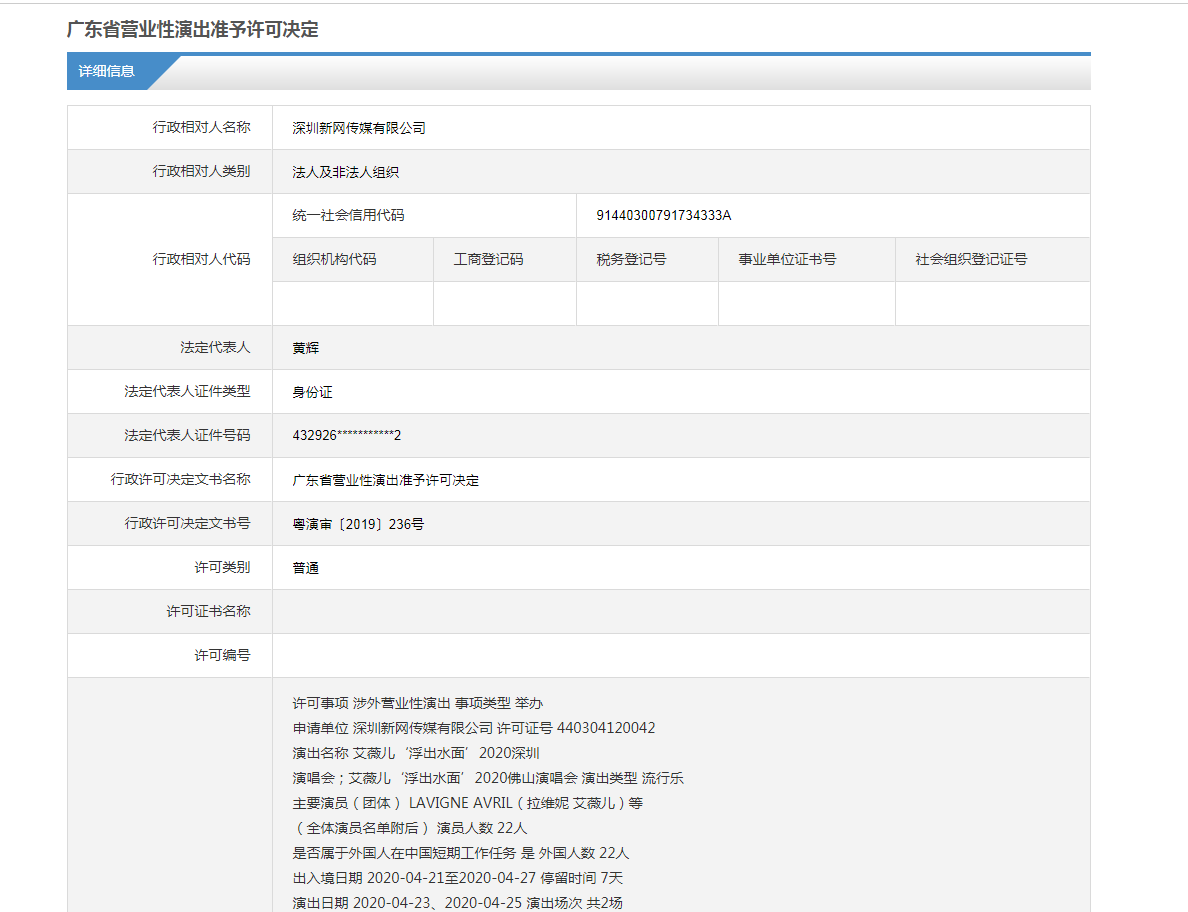
Task: Click the ID type value 身份证
Action: [312, 392]
